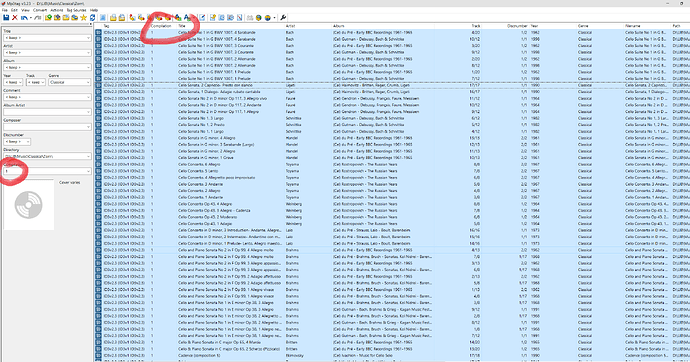Select row 'Cello Concerto, 6 Allegro'
The image size is (690, 362).
[392, 164]
